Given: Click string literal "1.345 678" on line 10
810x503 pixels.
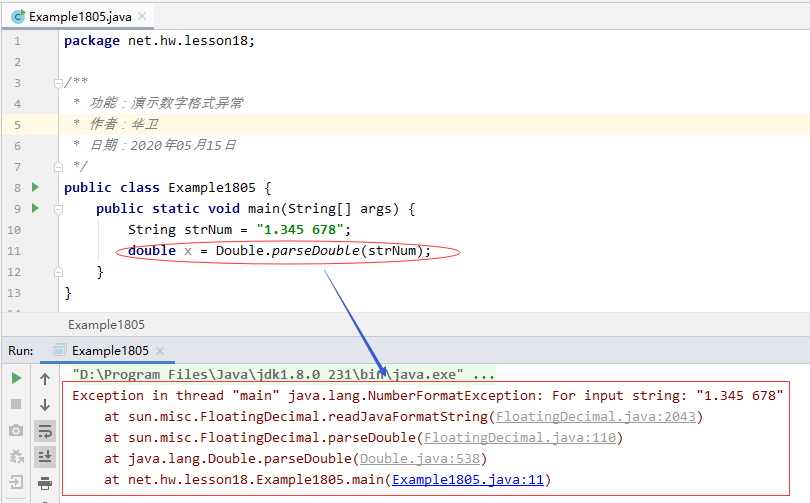Looking at the screenshot, I should [x=300, y=229].
